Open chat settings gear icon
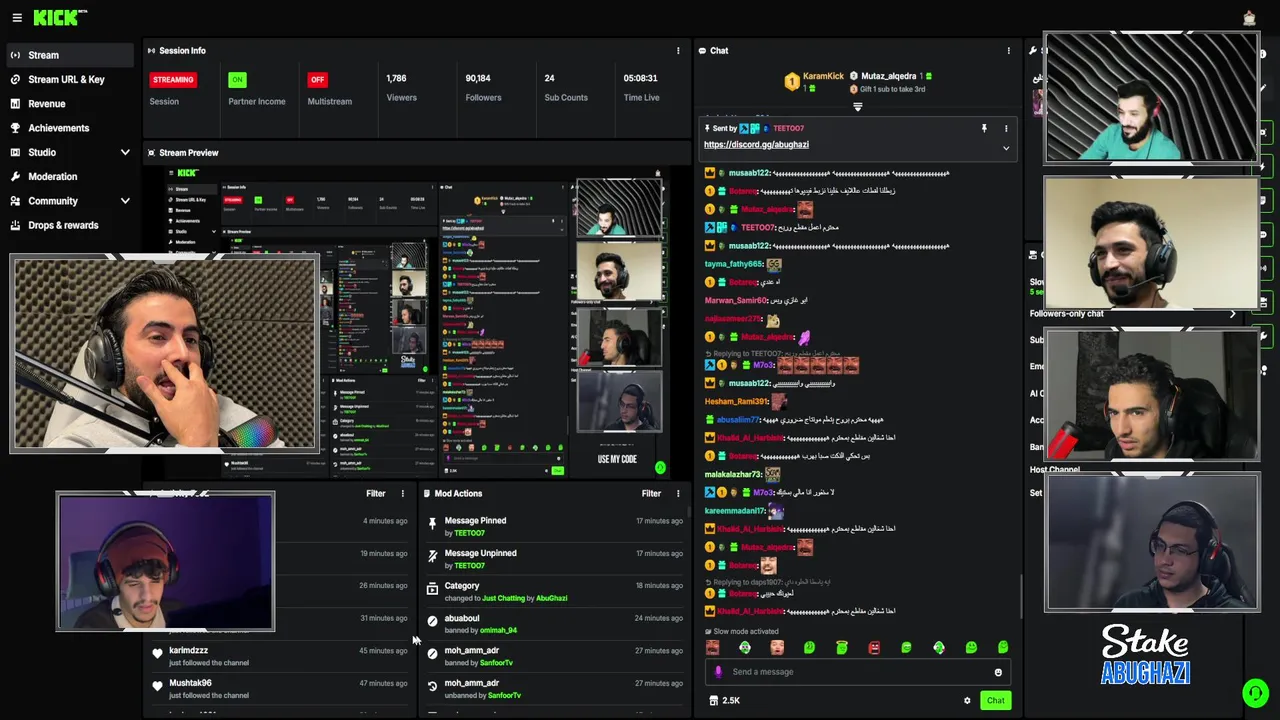Image resolution: width=1280 pixels, height=720 pixels. (967, 701)
